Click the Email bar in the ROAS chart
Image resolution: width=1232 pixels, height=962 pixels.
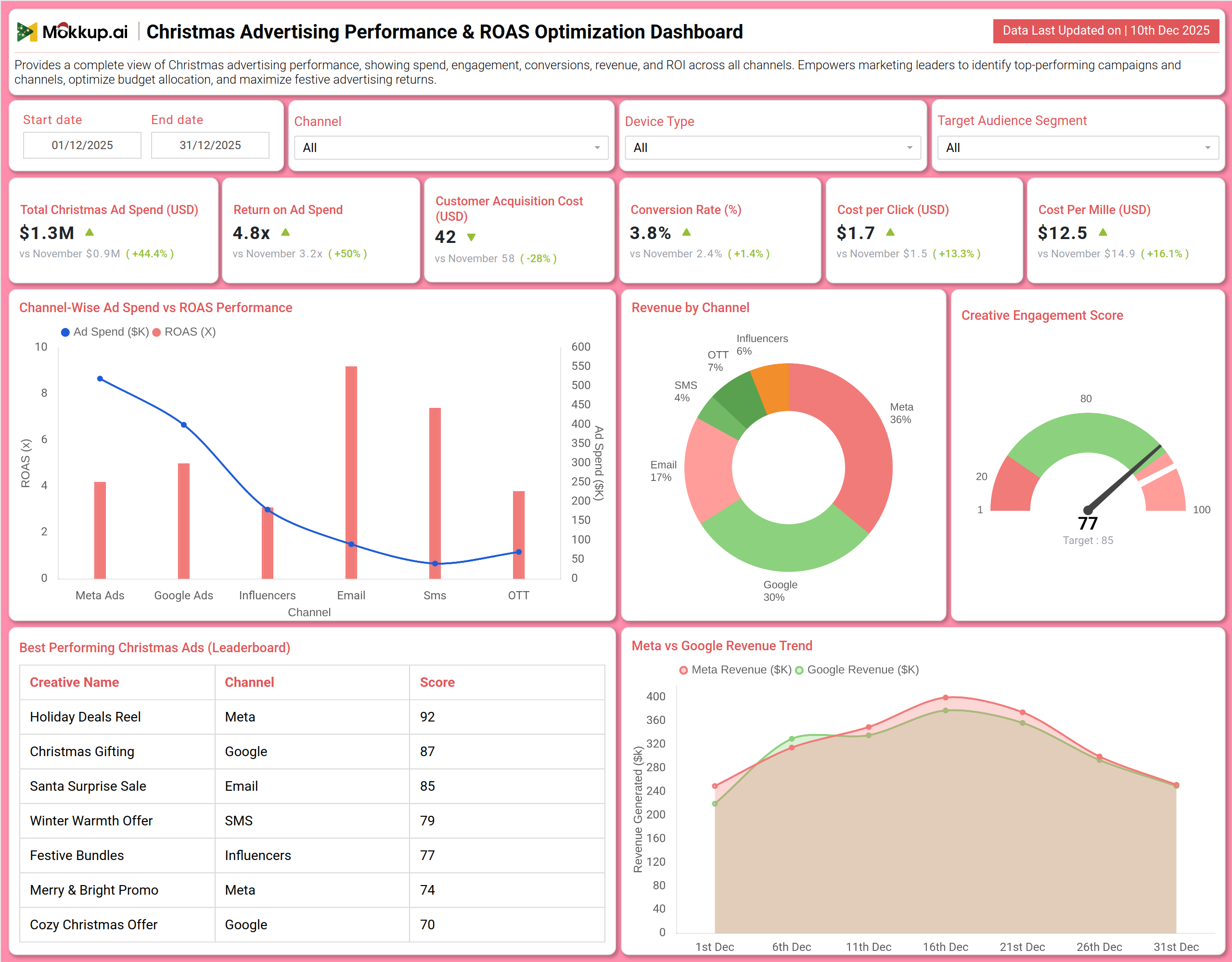click(351, 472)
